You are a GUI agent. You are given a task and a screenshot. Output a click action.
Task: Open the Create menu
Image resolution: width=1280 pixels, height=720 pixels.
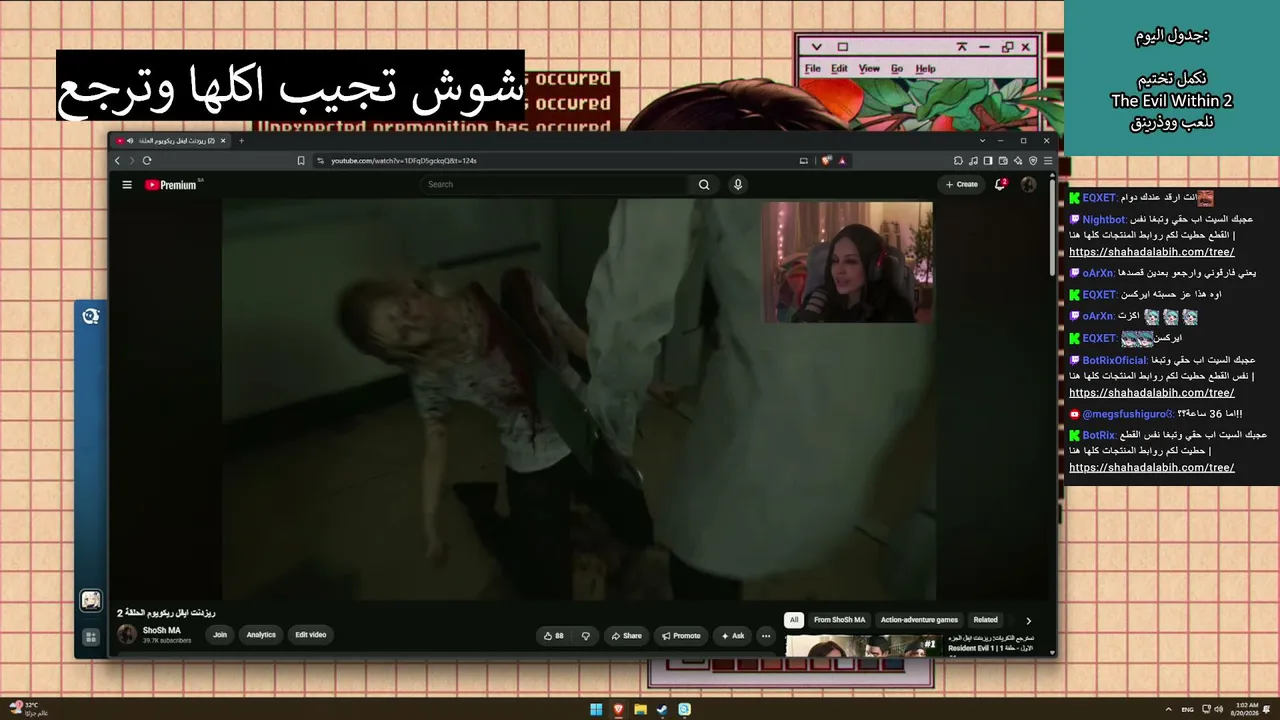[x=962, y=185]
